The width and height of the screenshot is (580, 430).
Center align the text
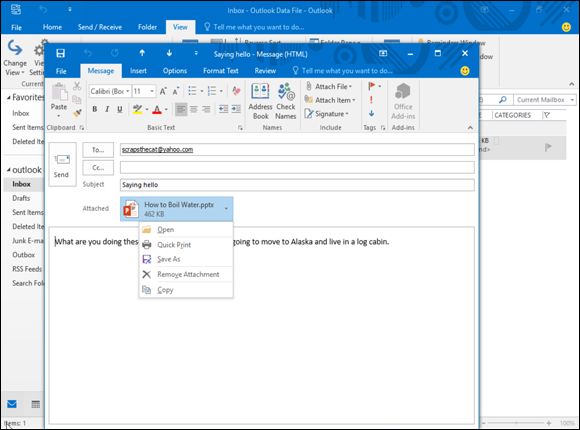click(x=193, y=109)
